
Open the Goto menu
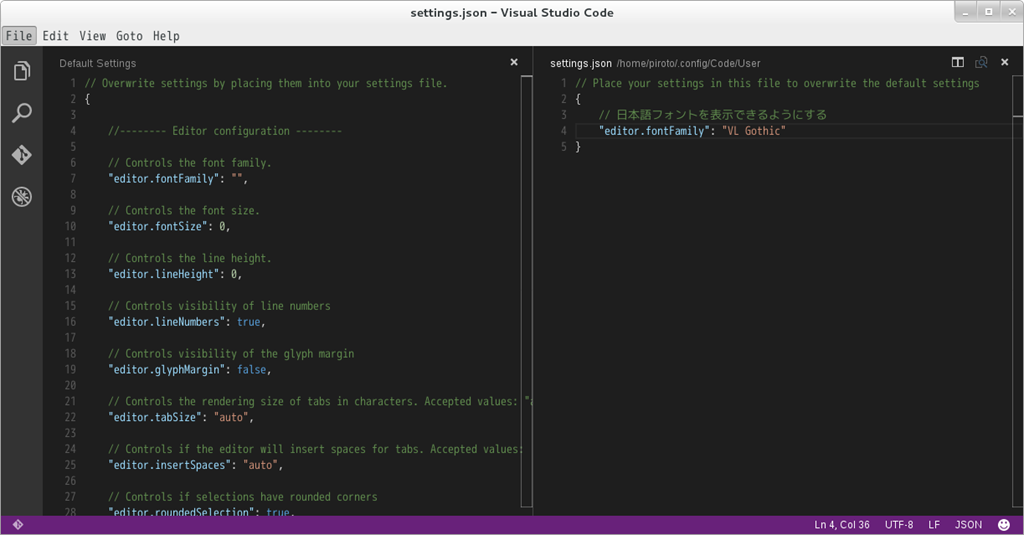pos(129,36)
